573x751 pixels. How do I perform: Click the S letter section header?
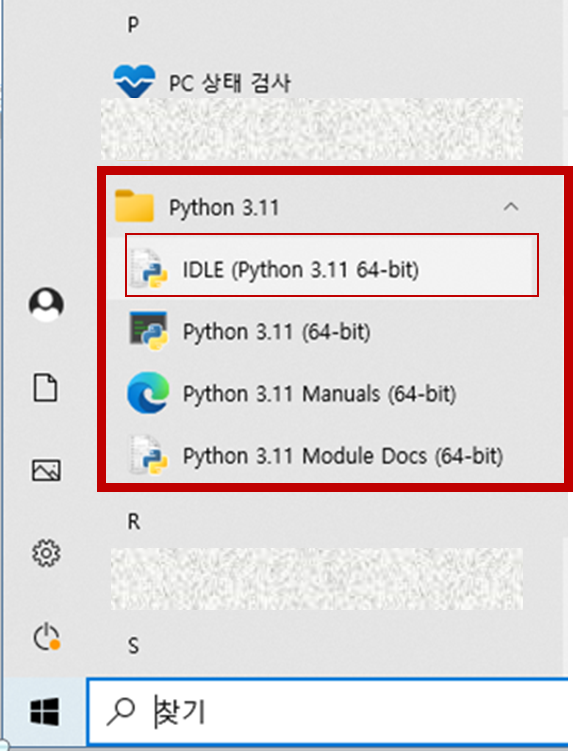click(134, 646)
